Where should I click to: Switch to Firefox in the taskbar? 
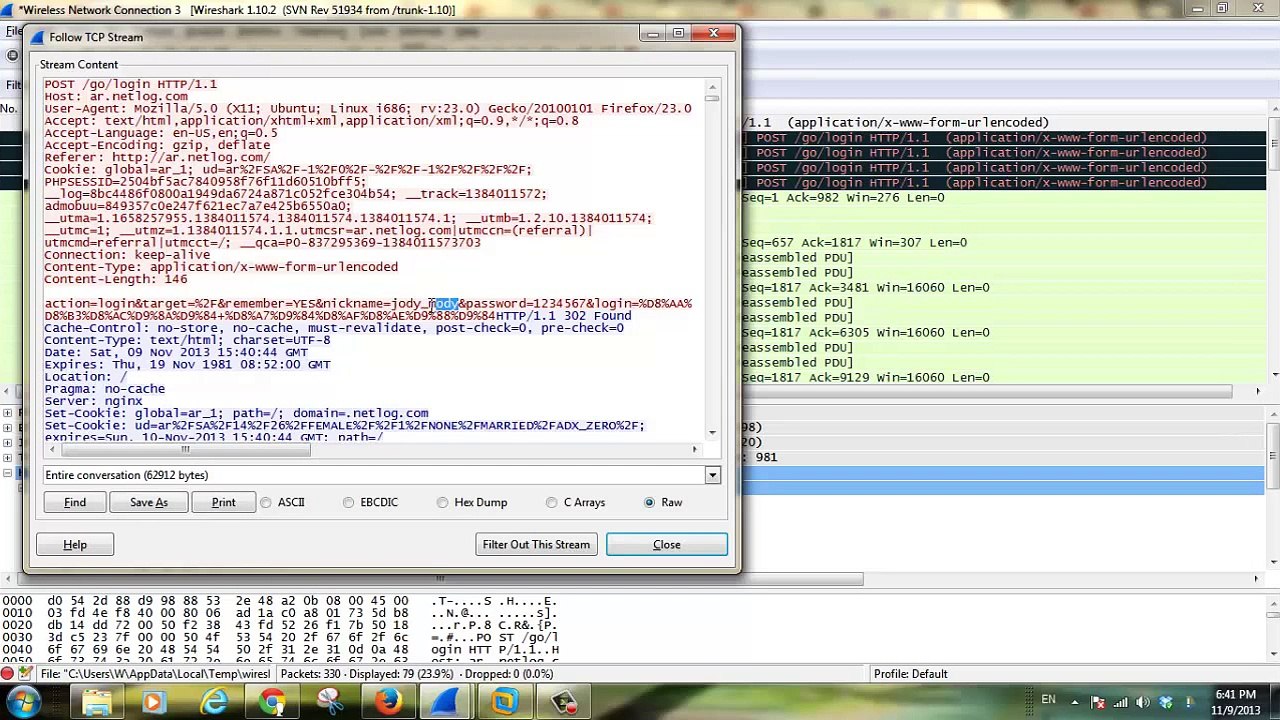(x=388, y=702)
